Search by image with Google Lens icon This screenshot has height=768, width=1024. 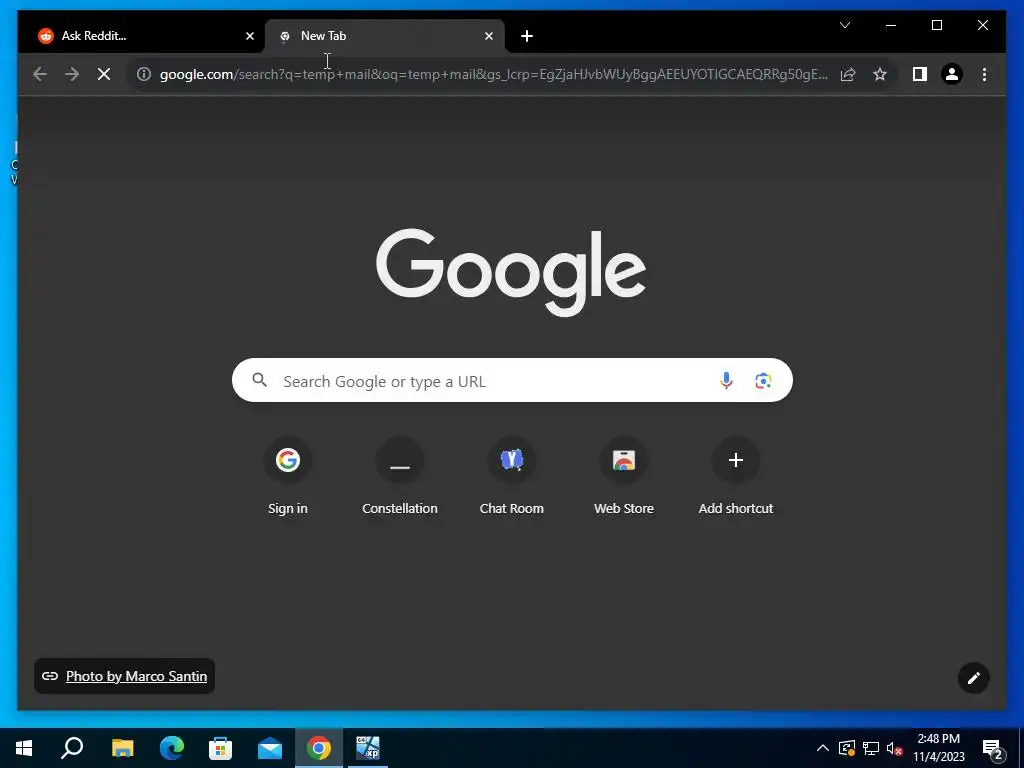[763, 381]
